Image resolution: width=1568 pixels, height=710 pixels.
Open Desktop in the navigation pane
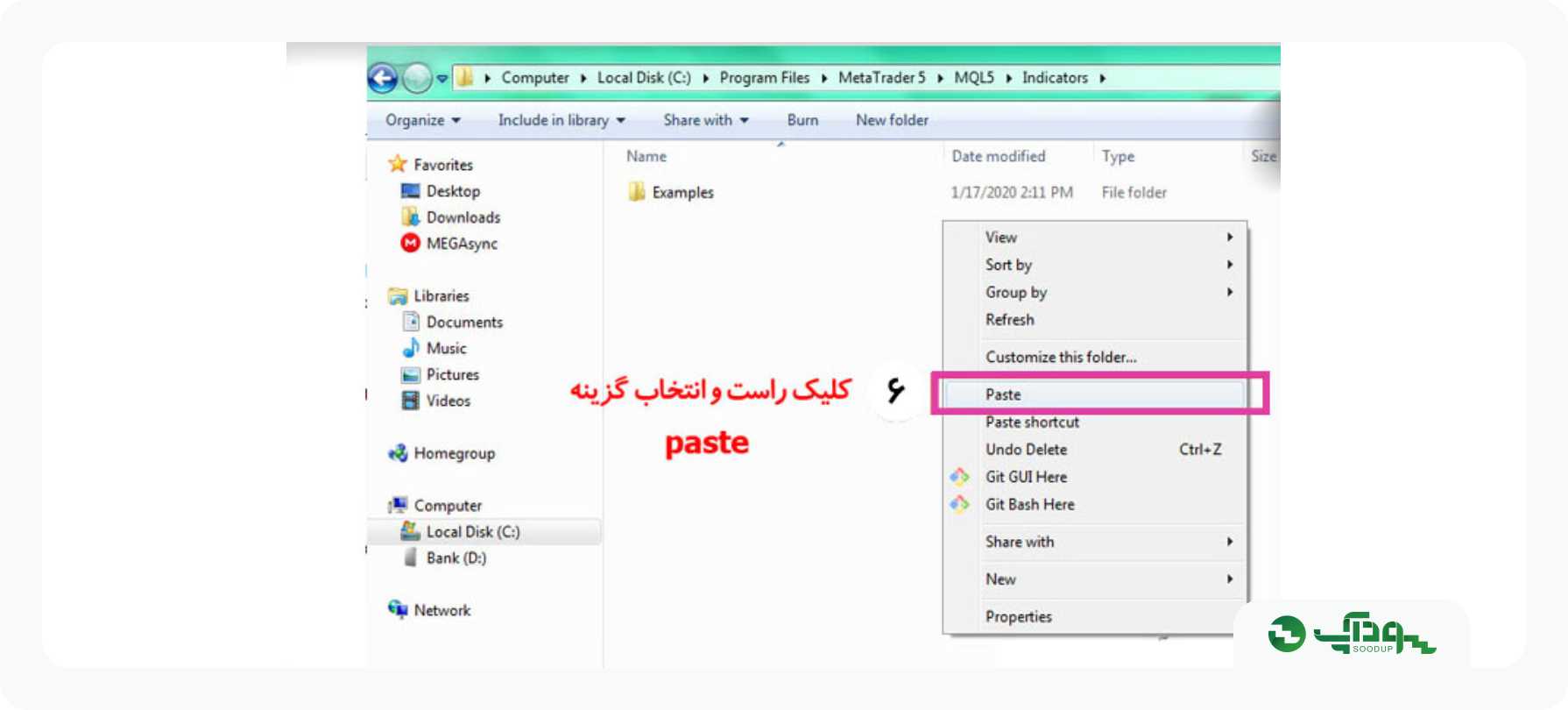coord(453,191)
